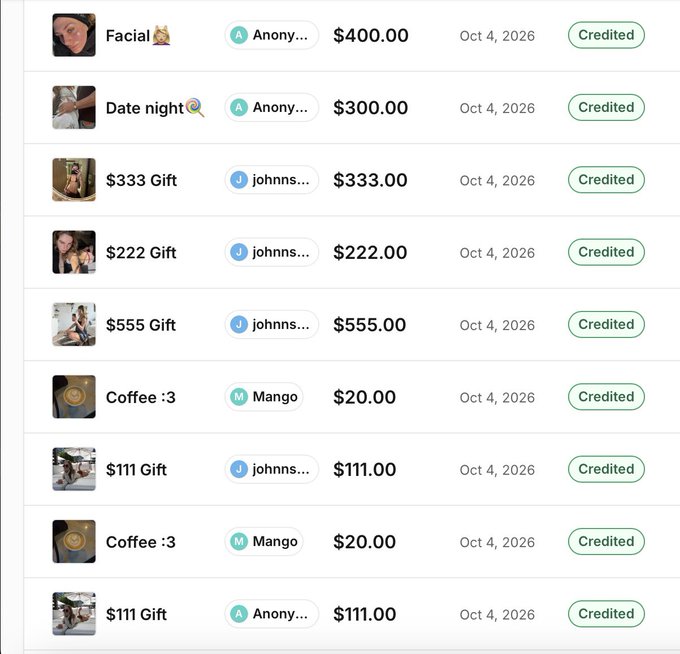This screenshot has width=680, height=654.
Task: Click Mango avatar icon in first Coffee row
Action: (239, 397)
